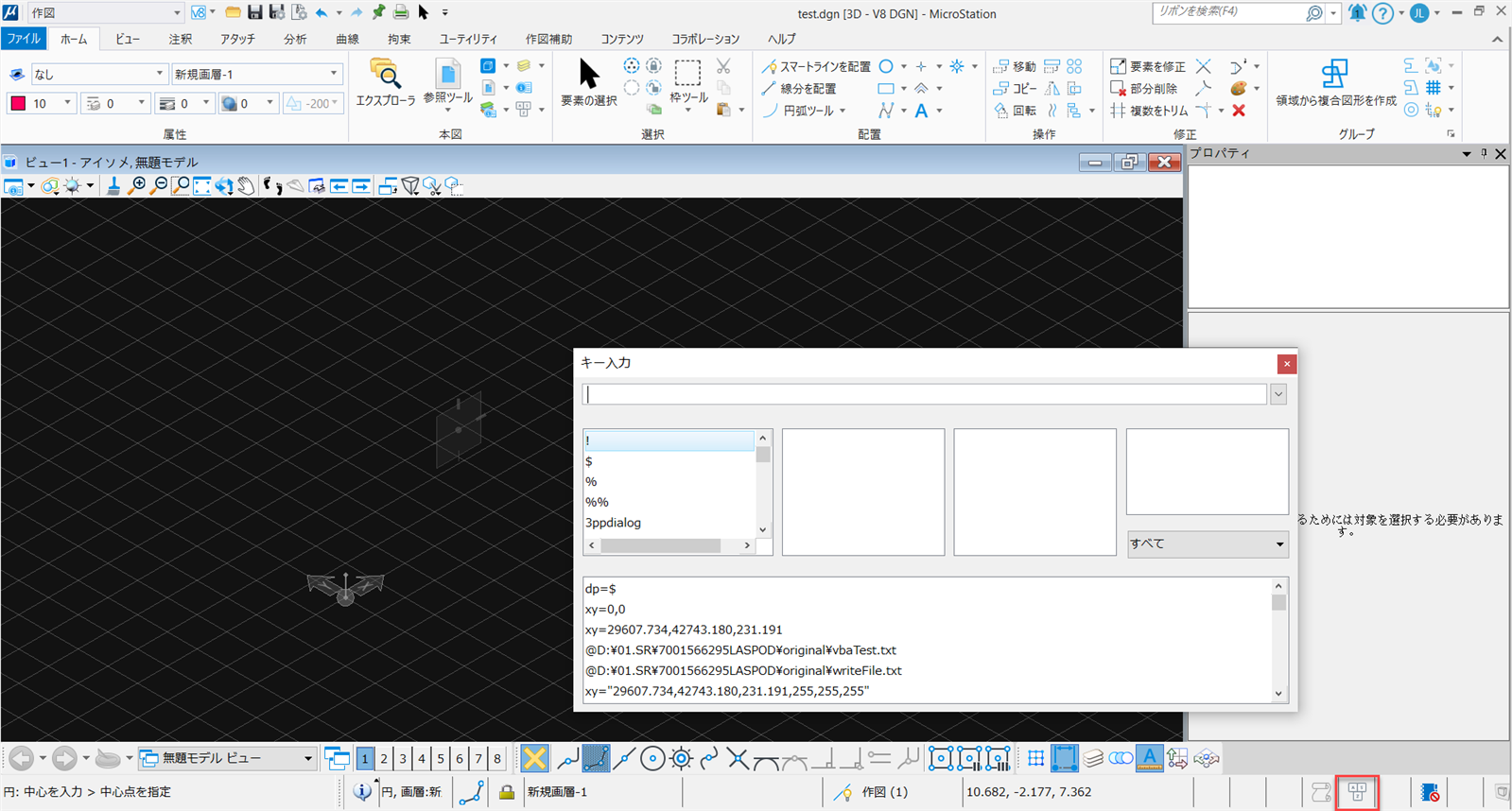
Task: Click the notification bell icon
Action: [1357, 13]
